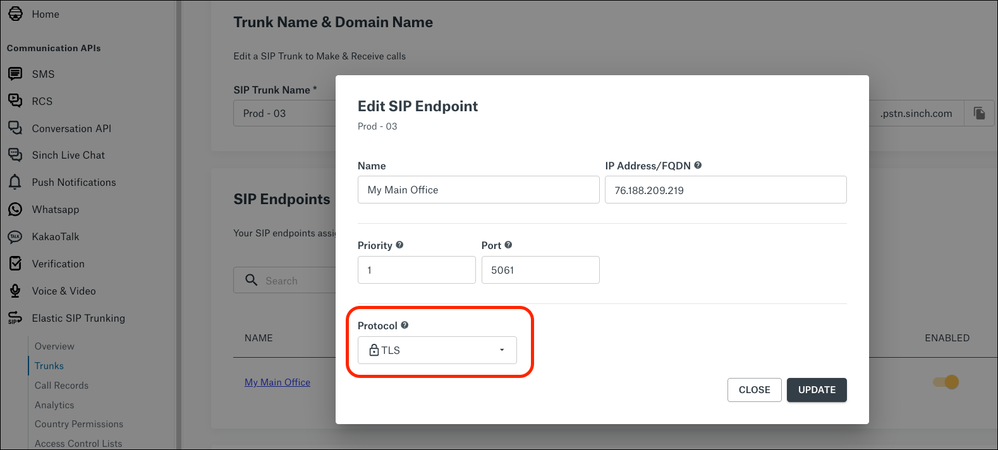The width and height of the screenshot is (998, 450).
Task: Click the Home sidebar icon
Action: (x=15, y=13)
